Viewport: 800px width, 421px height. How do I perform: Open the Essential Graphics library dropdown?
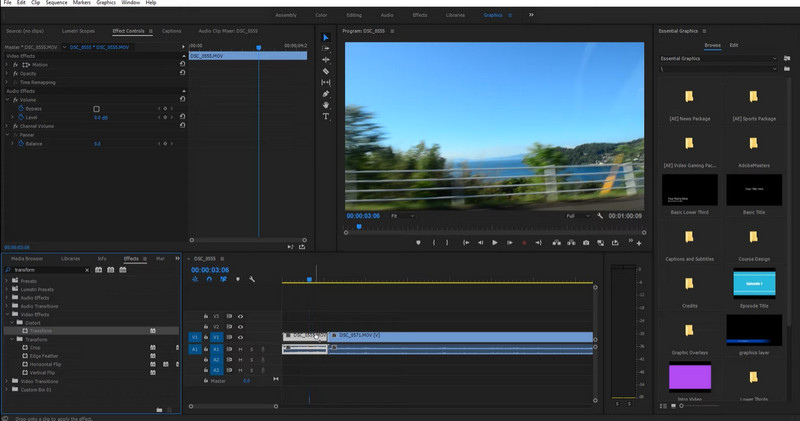[x=718, y=59]
